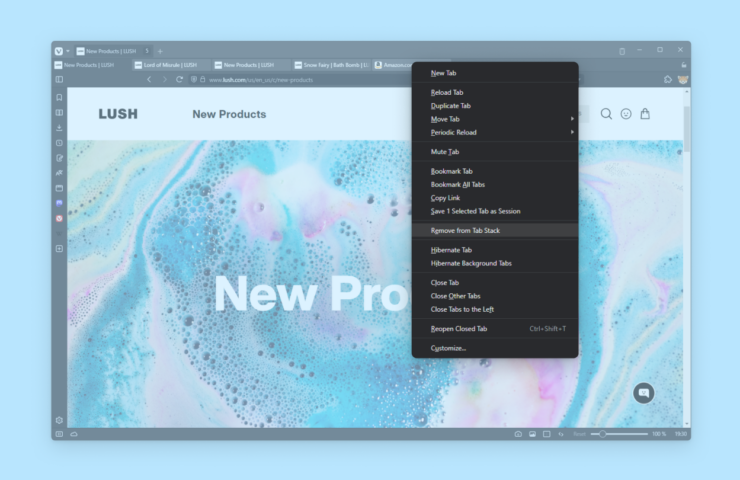Switch to 'Snow Fairy | Bath Bomb' tab
The image size is (740, 480).
click(331, 65)
